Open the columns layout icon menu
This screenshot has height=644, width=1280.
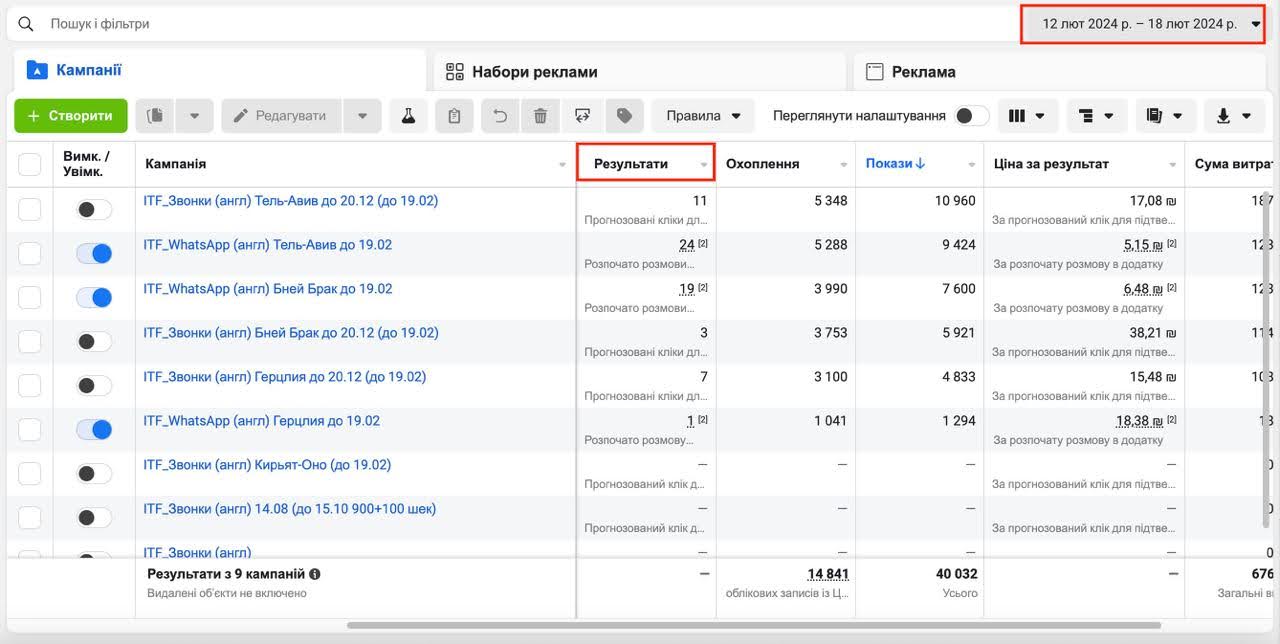1027,116
